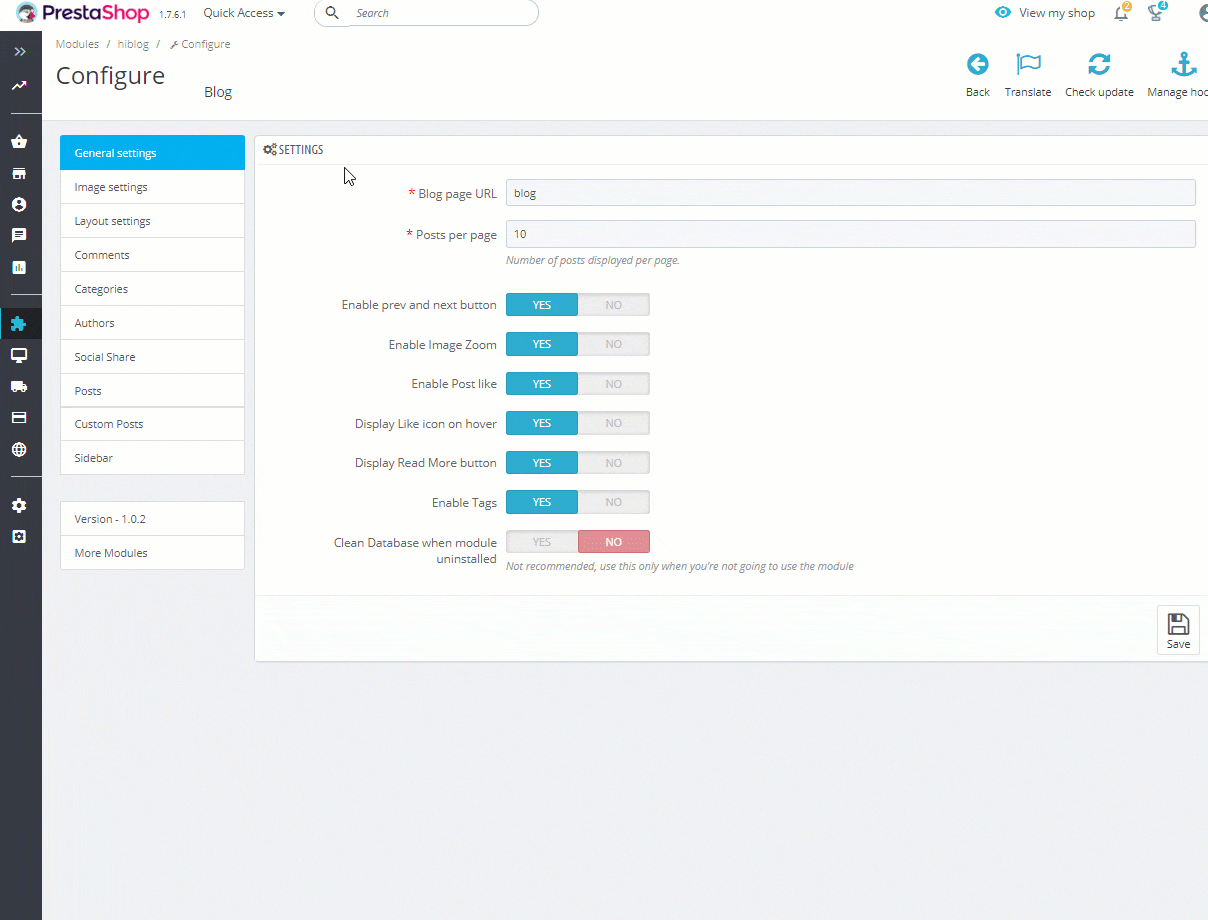
Task: Click the View my shop link text
Action: coord(1057,13)
